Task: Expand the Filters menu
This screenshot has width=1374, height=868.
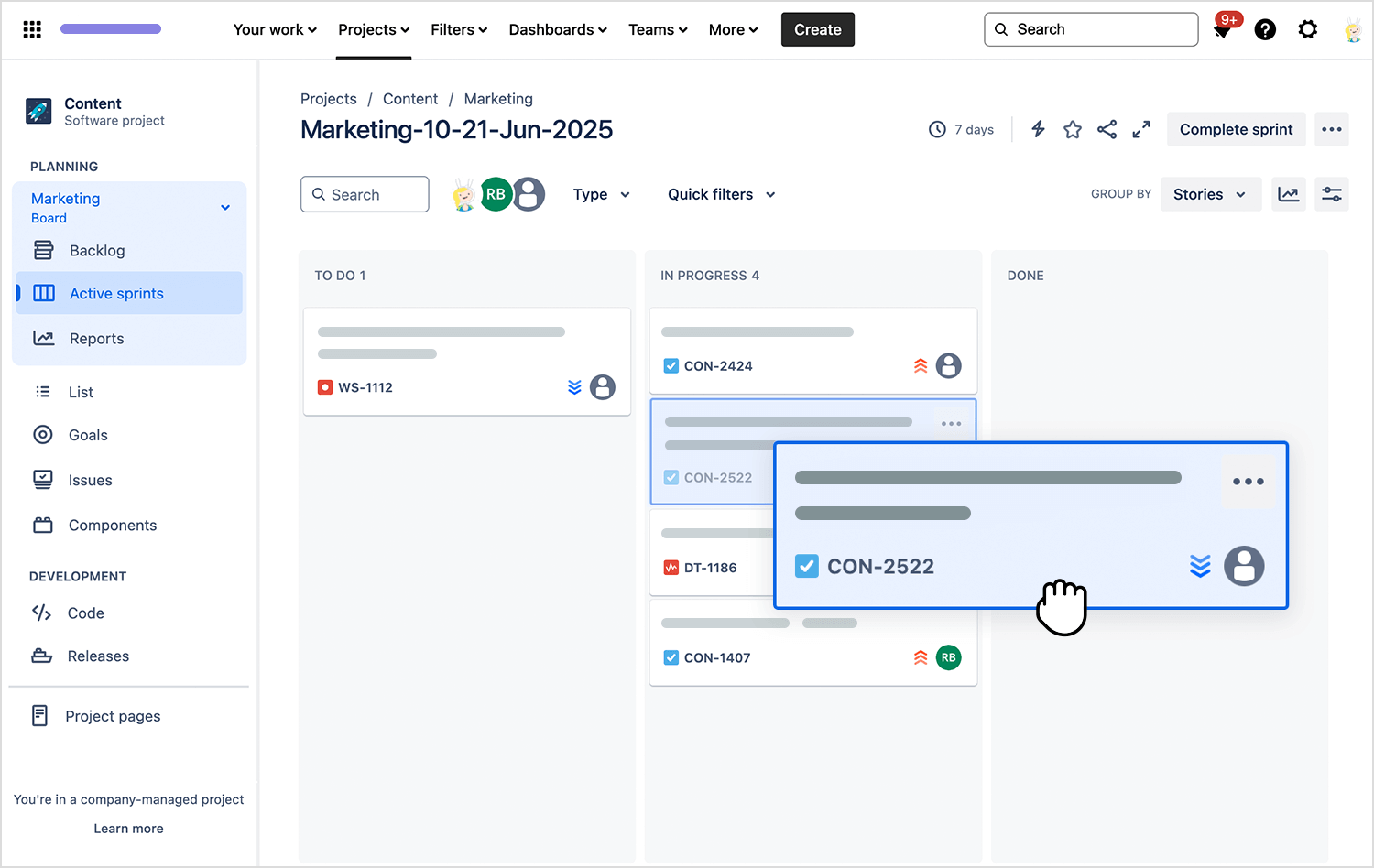Action: (459, 29)
